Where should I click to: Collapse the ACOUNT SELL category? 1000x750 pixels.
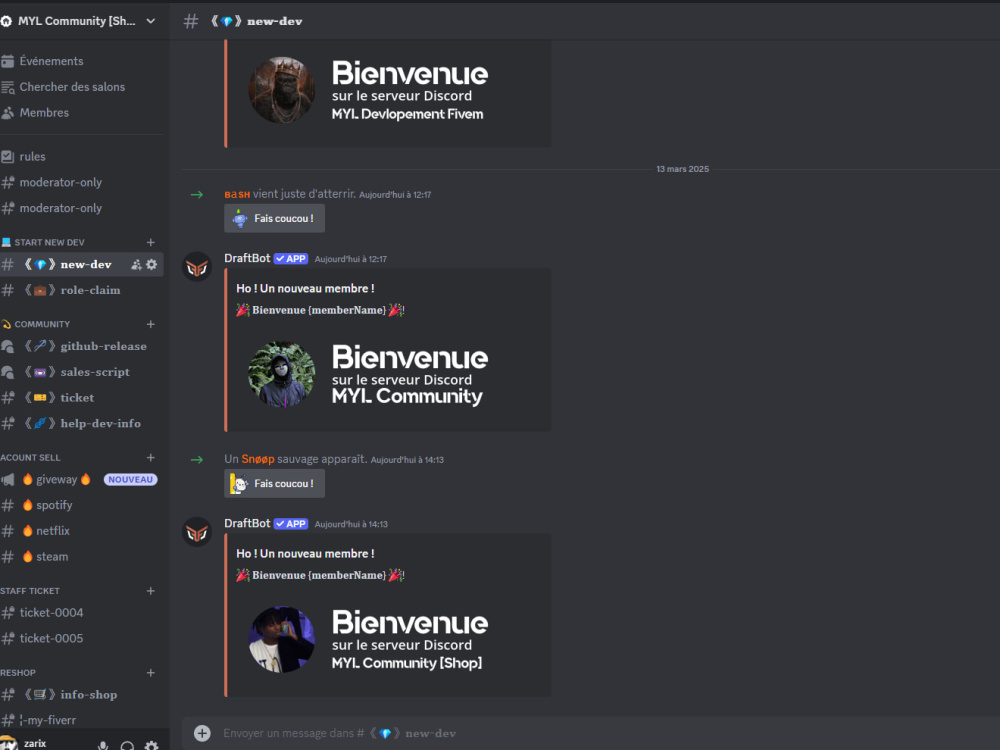tap(30, 457)
